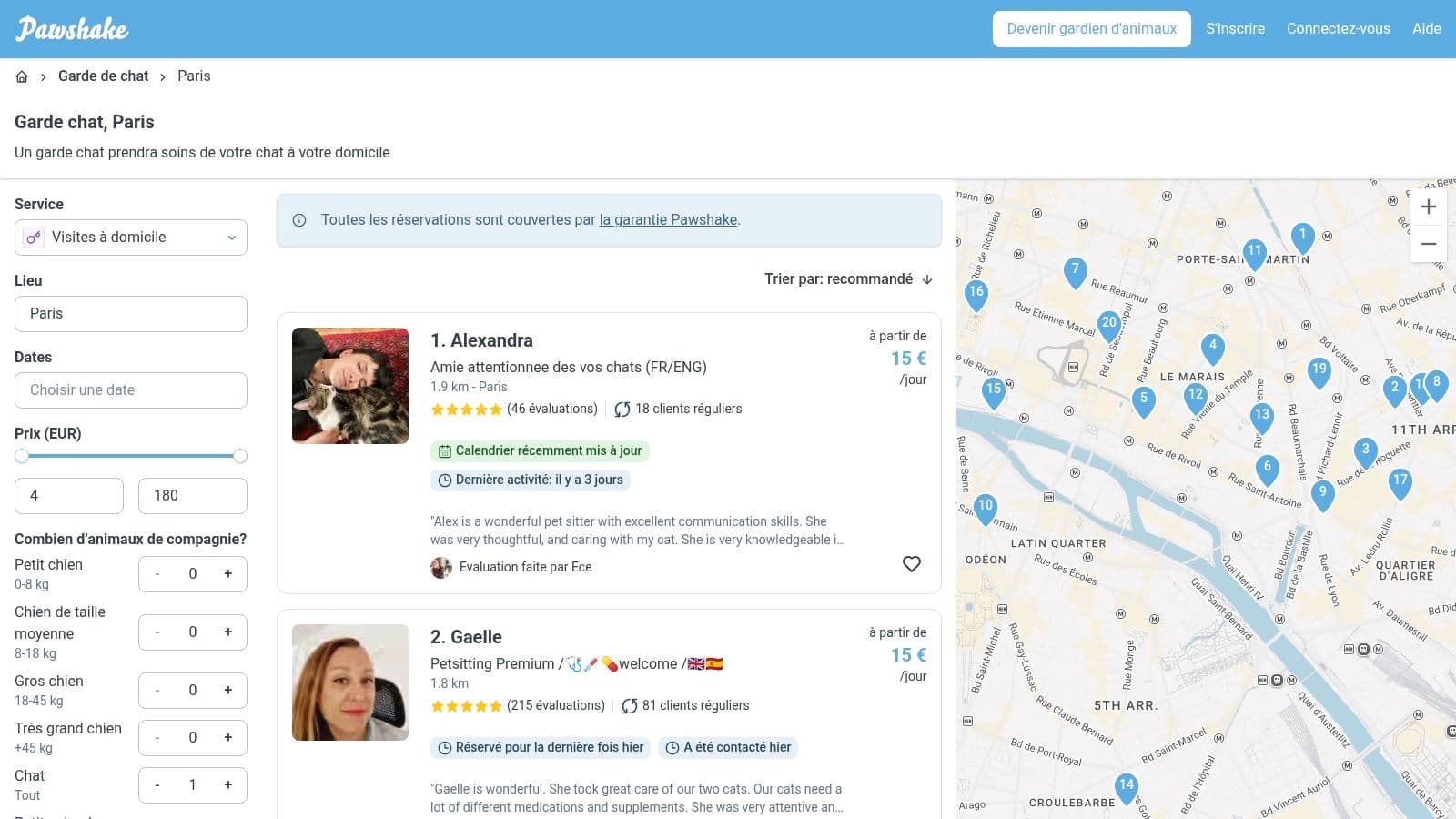
Task: Click 'Devenir gardien d'animaux' button
Action: point(1091,29)
